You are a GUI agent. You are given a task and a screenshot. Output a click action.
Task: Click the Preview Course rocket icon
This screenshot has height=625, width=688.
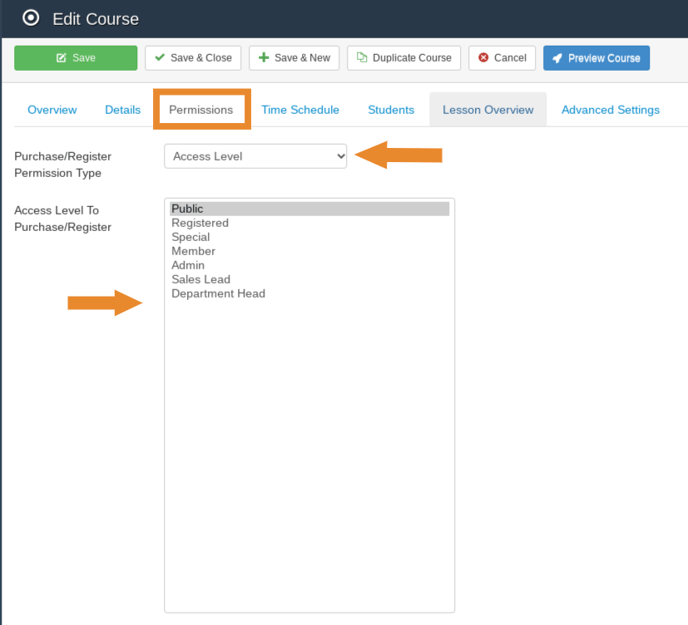(x=557, y=58)
